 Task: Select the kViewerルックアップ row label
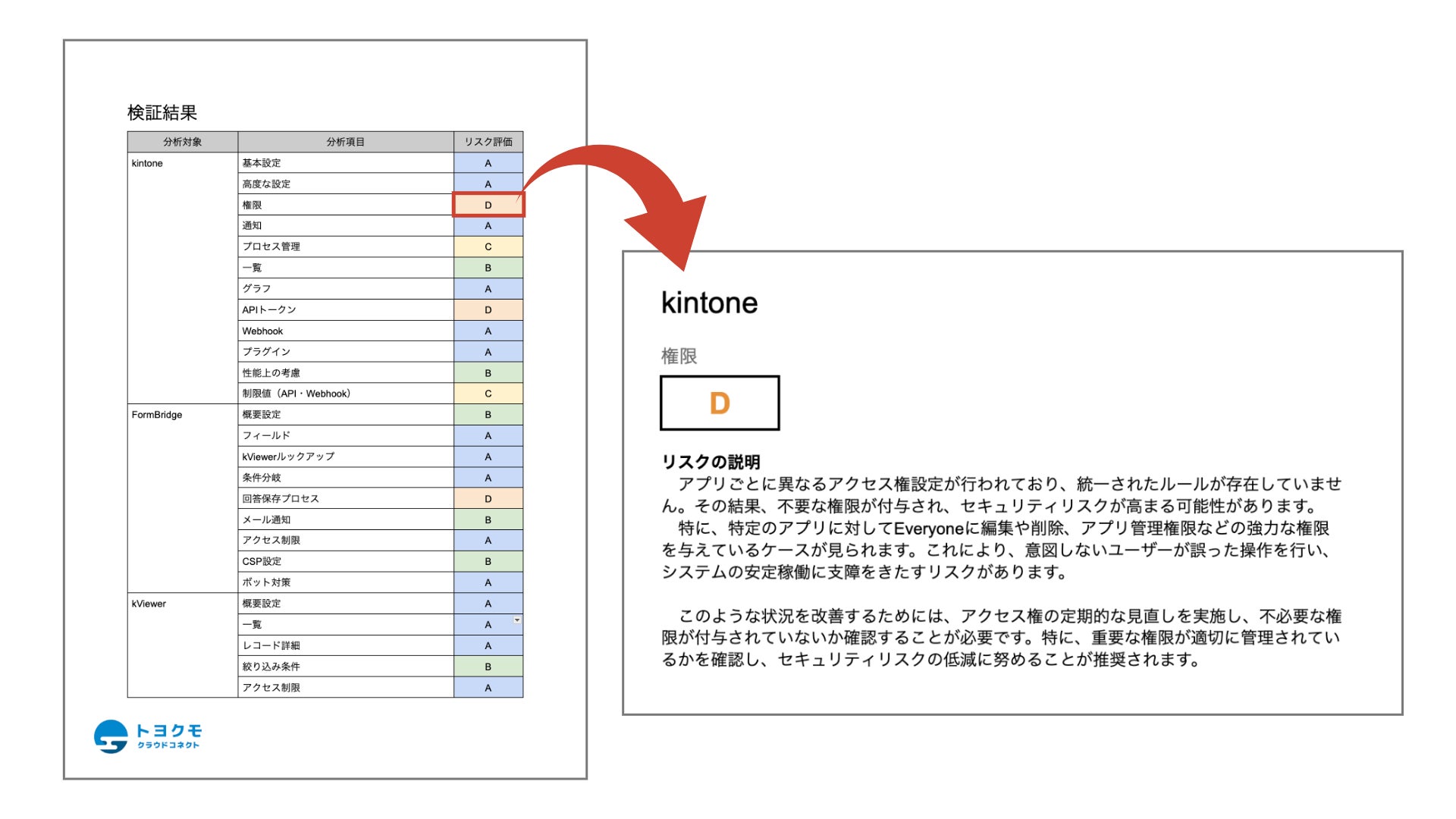pyautogui.click(x=288, y=457)
